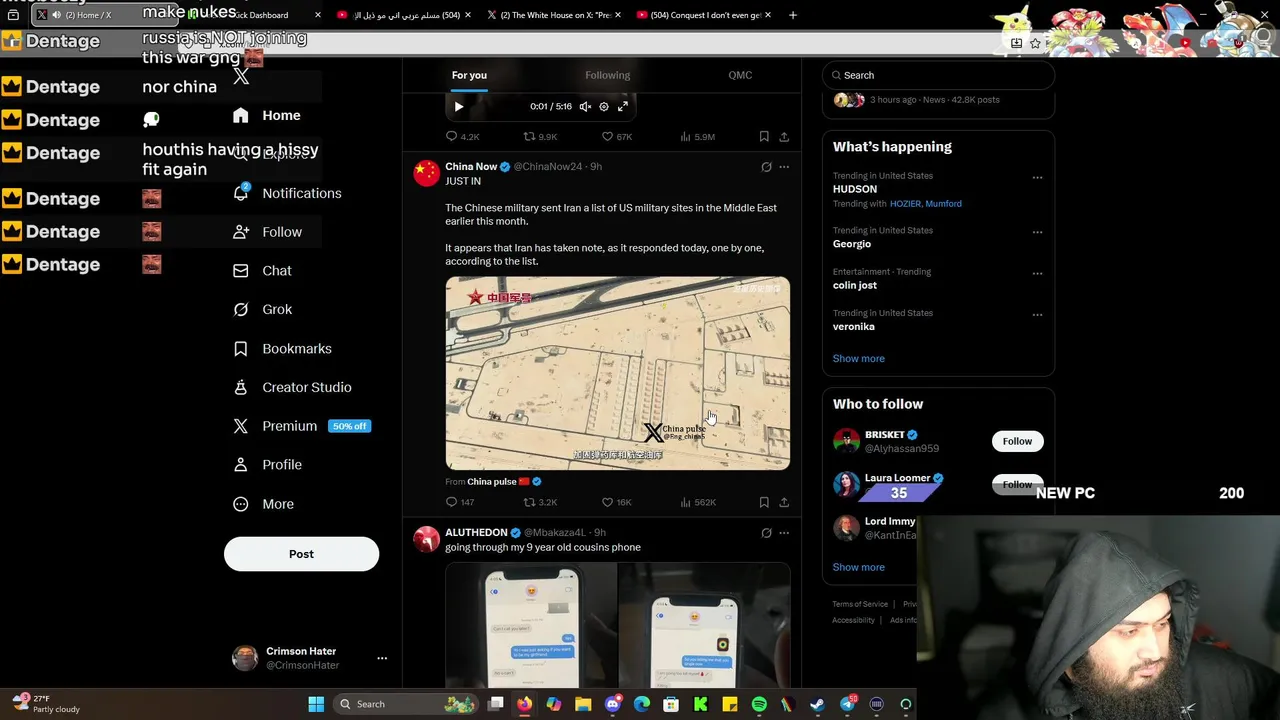Bookmark the China Now post
Screen dimensions: 1280x720
764,502
